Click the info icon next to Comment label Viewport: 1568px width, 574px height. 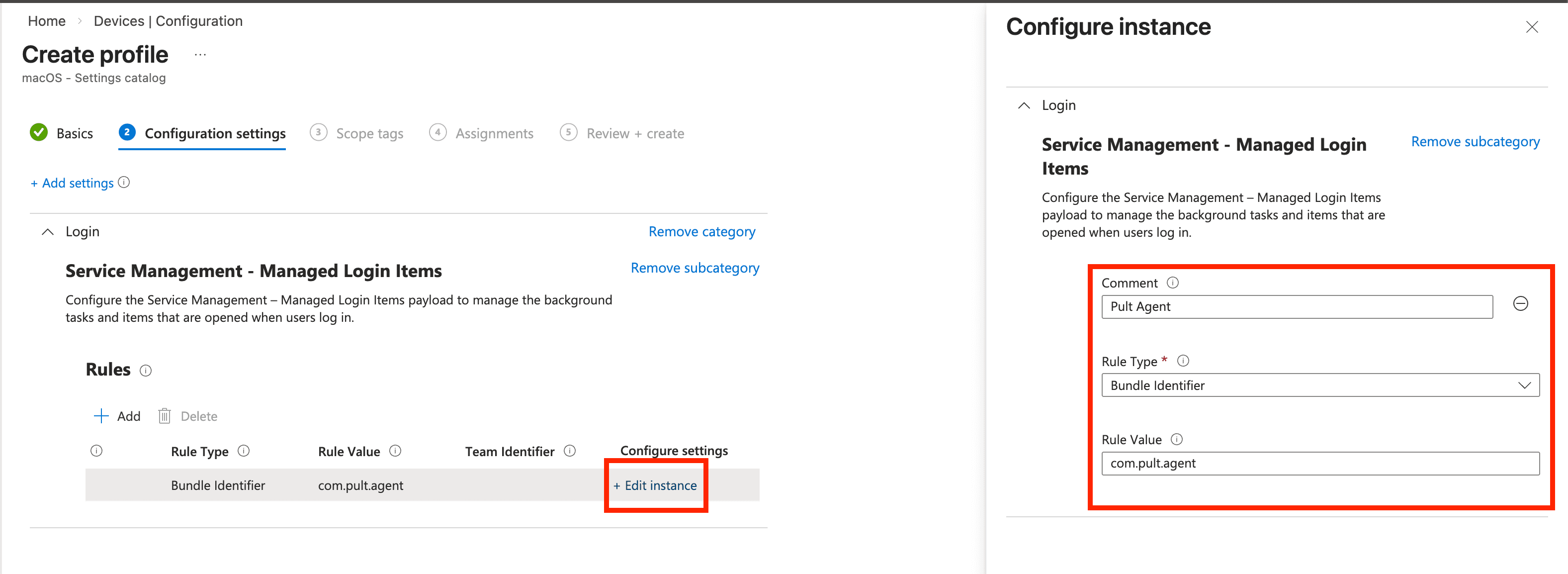click(1173, 283)
